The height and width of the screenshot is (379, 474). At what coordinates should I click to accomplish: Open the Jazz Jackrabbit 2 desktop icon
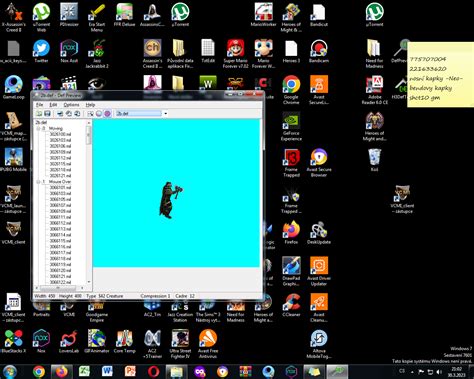click(x=97, y=54)
